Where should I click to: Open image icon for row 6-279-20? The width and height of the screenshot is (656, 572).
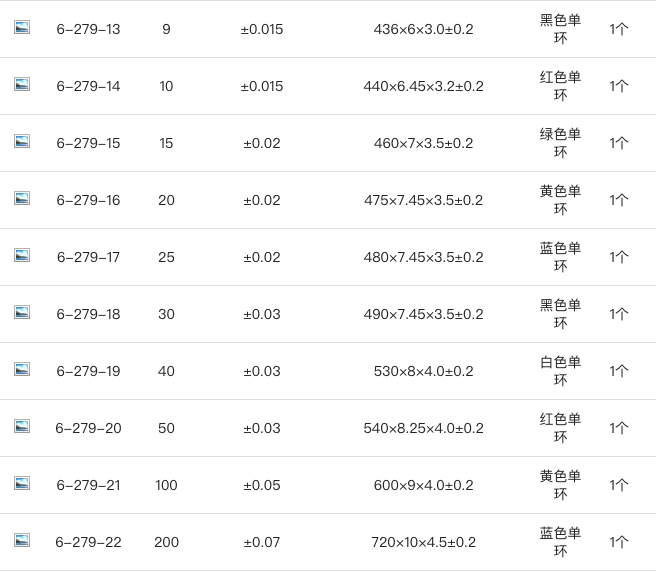[22, 426]
